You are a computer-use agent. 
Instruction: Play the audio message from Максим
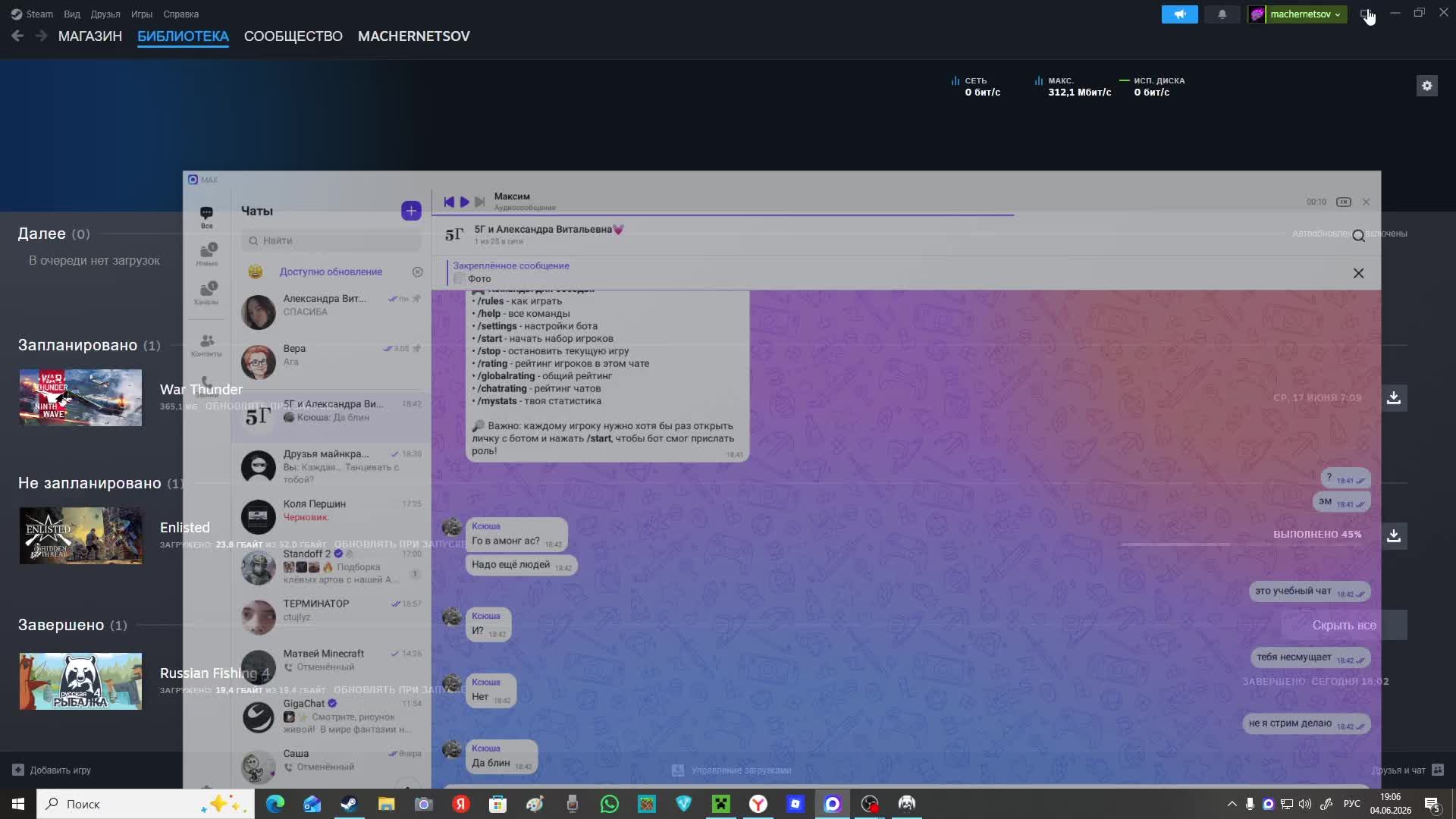(x=464, y=202)
